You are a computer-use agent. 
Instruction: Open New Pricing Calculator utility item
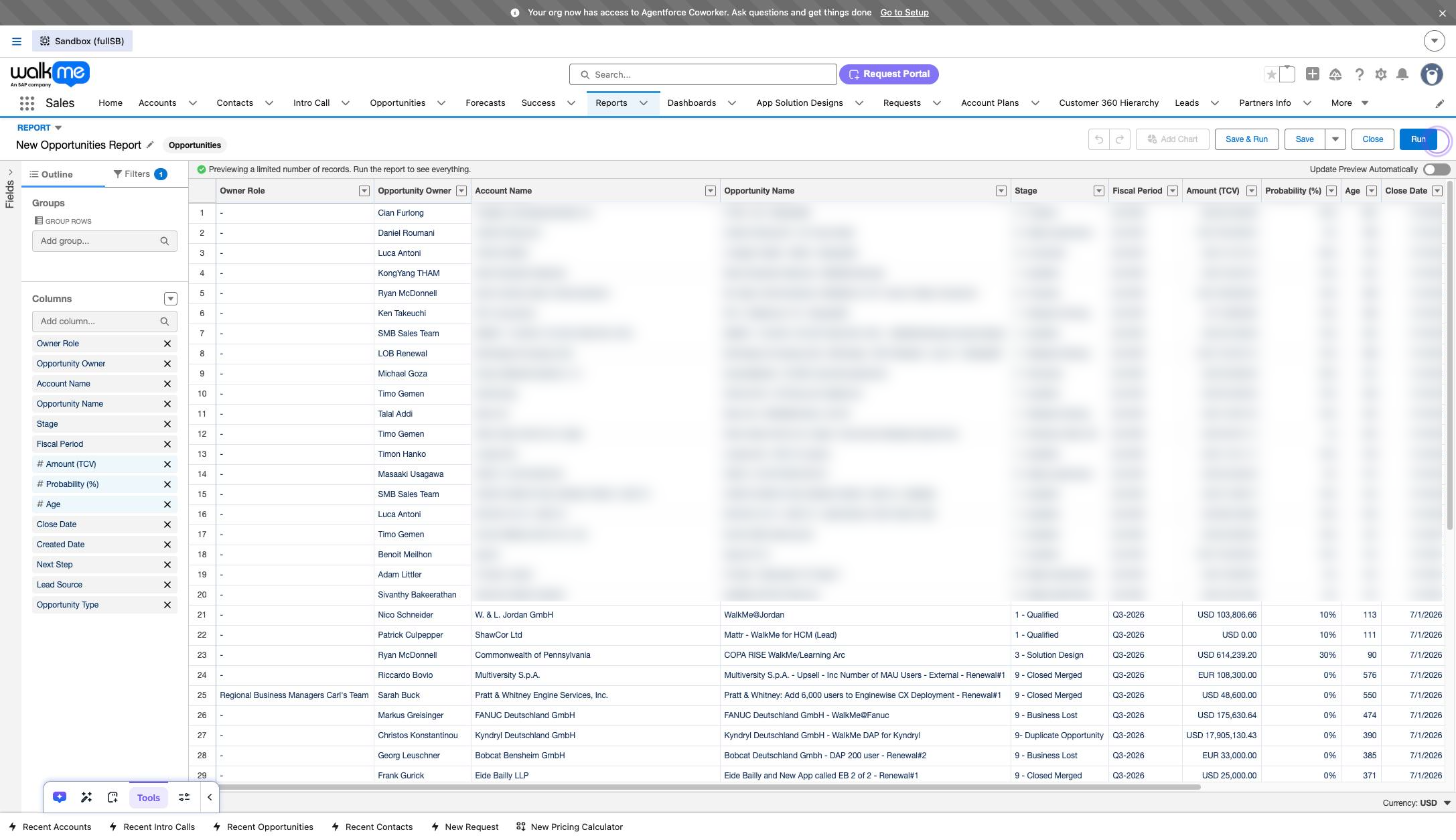(x=569, y=827)
